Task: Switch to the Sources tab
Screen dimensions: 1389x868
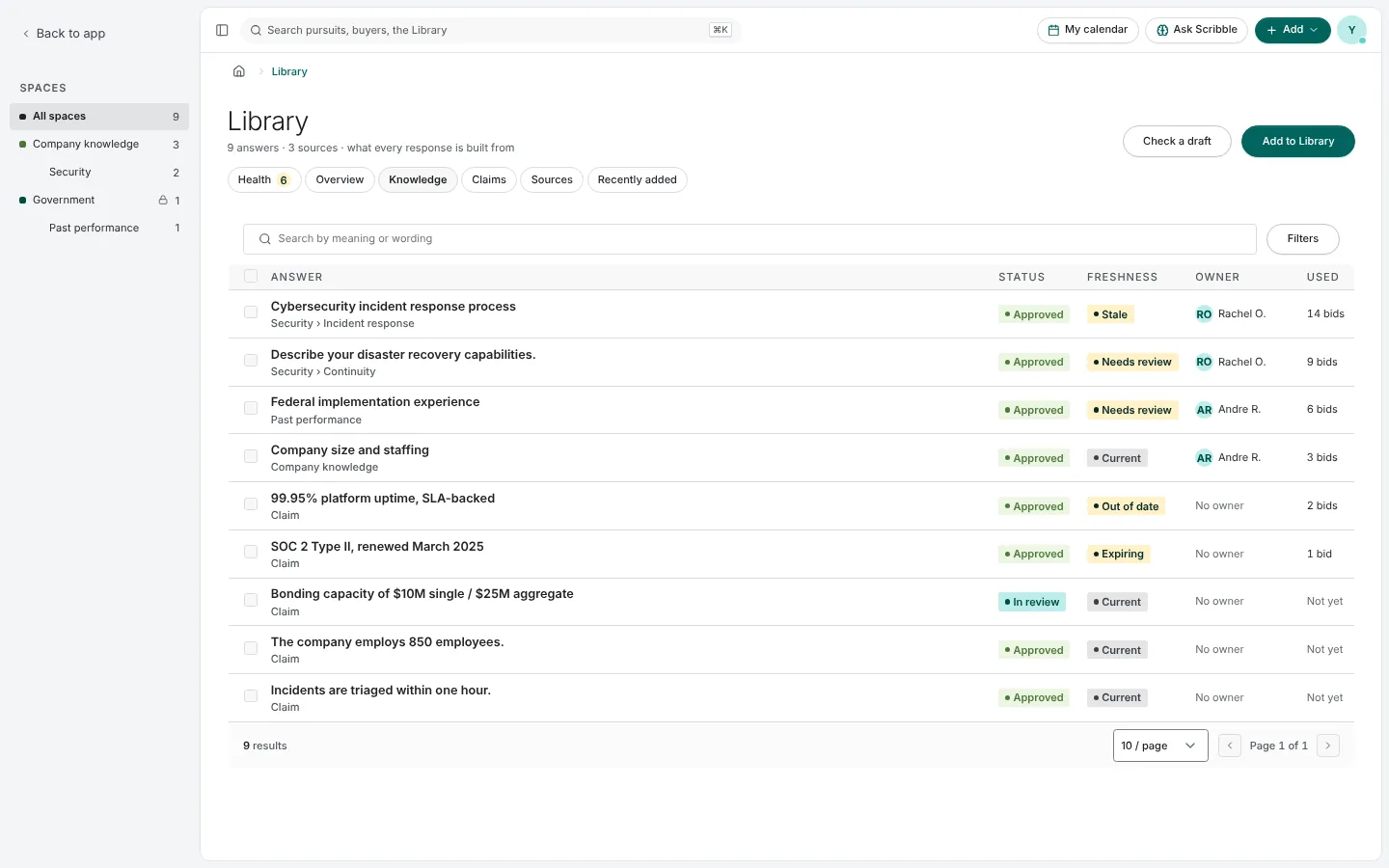Action: pyautogui.click(x=552, y=180)
